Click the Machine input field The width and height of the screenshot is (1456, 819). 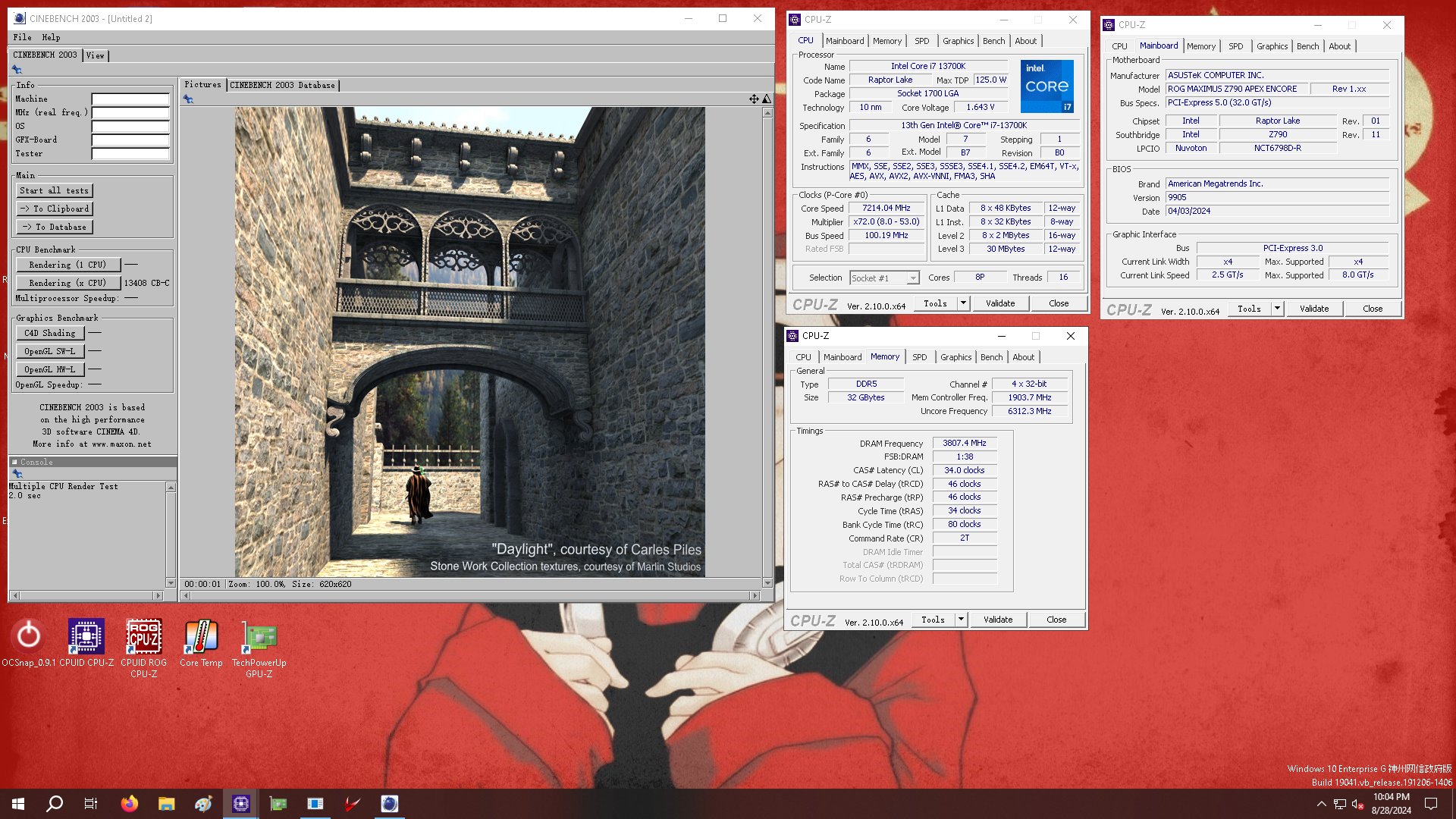click(130, 99)
